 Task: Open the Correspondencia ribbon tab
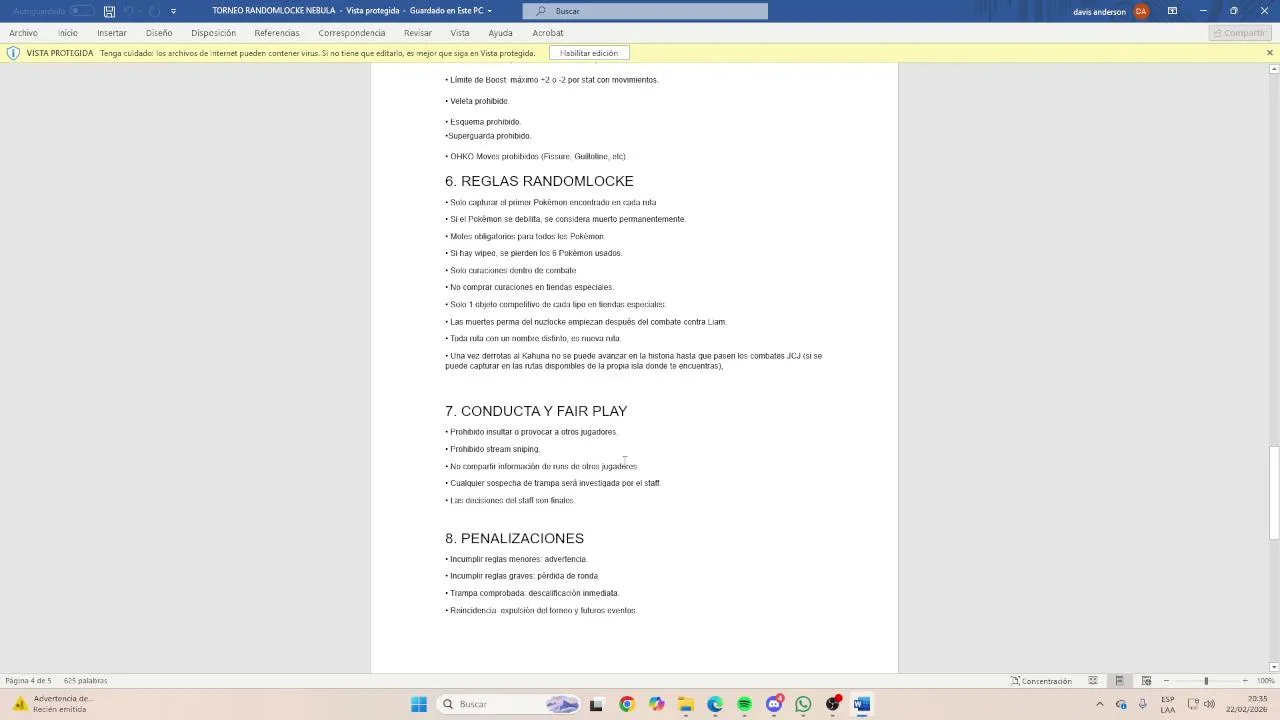(352, 33)
